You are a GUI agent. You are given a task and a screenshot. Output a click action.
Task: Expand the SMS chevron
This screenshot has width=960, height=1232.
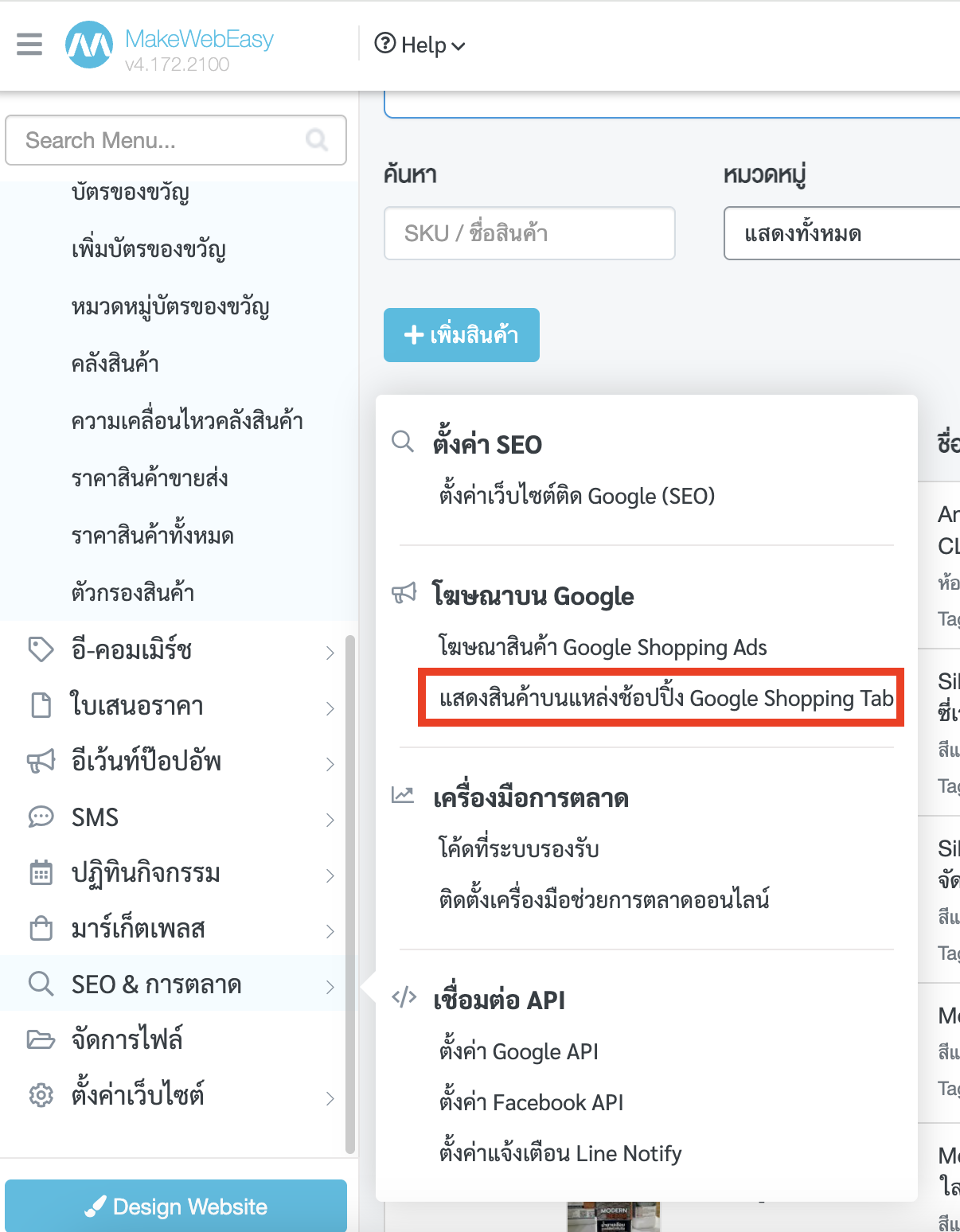330,820
